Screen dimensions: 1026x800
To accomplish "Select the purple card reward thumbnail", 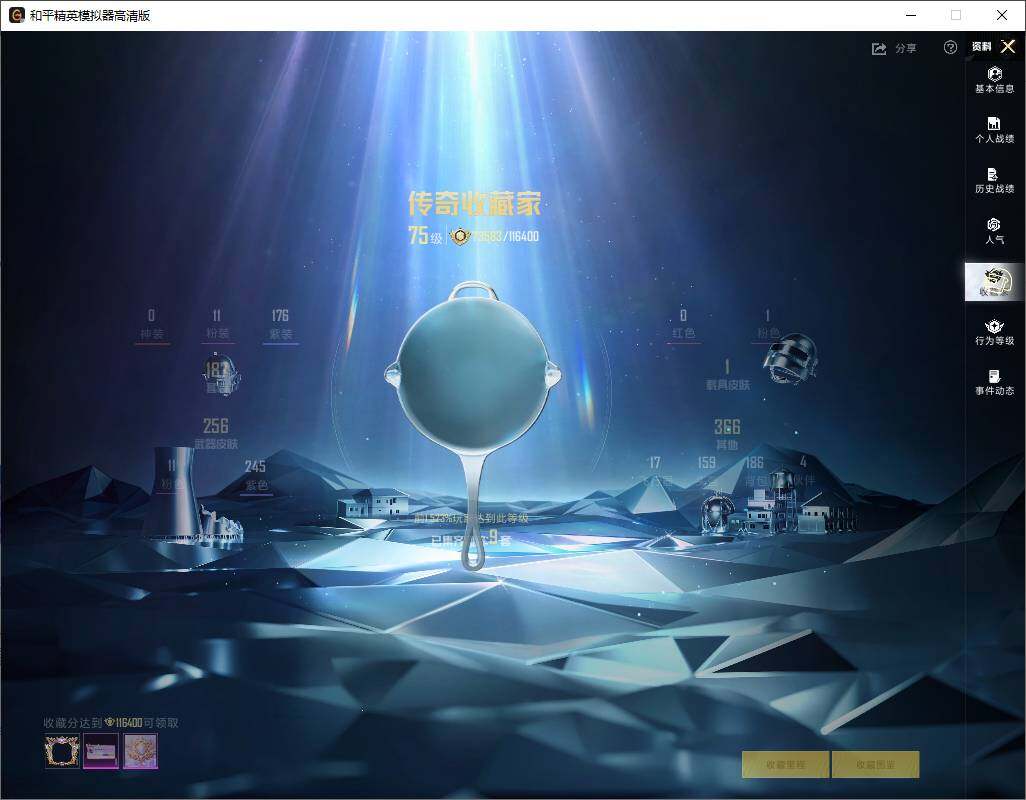I will click(101, 750).
